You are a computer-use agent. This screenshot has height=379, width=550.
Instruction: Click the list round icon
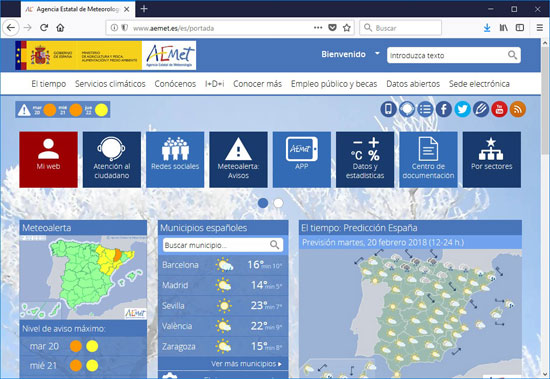pos(425,109)
